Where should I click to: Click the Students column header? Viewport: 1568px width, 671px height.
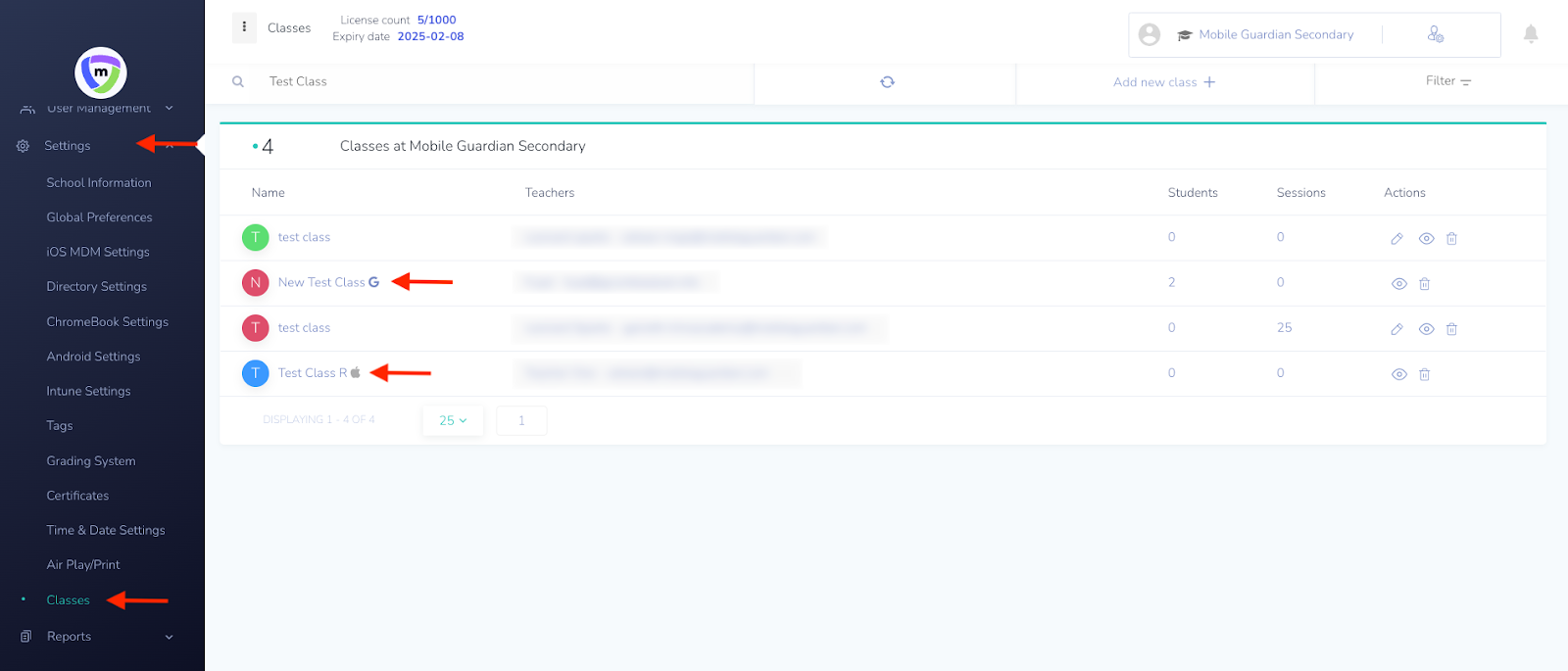click(x=1193, y=193)
